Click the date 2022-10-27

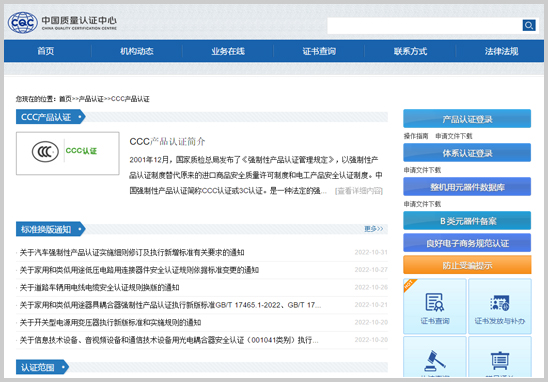pos(371,270)
